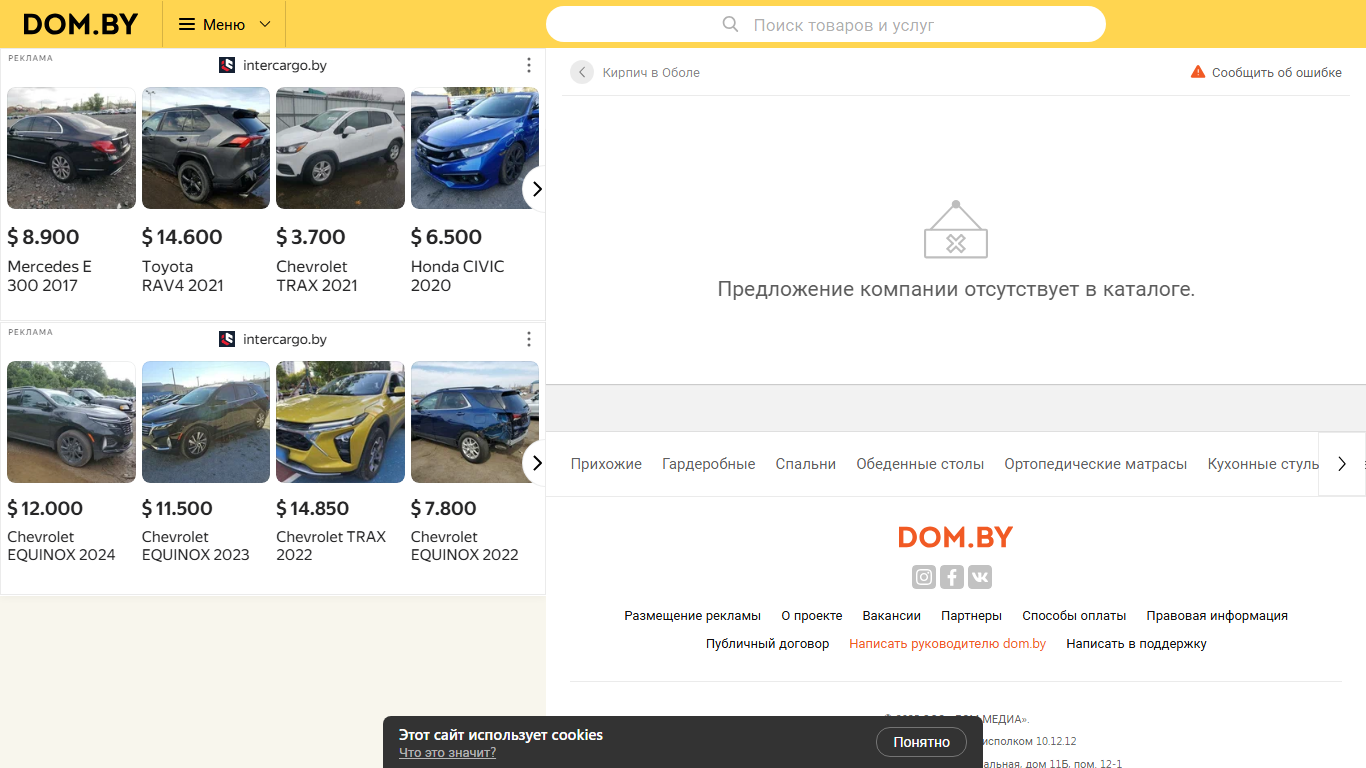
Task: Open Способы оплаты footer link
Action: (x=1075, y=616)
